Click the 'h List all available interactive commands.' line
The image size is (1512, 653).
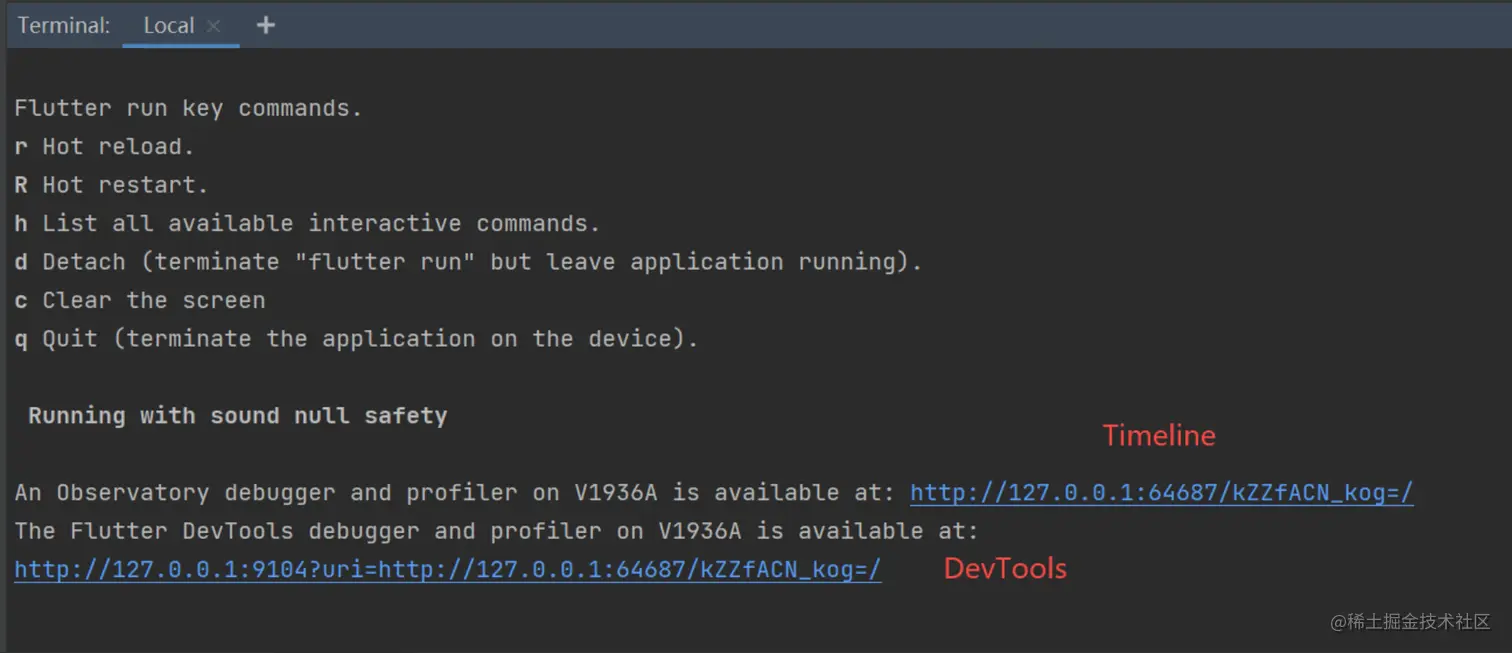pos(307,223)
